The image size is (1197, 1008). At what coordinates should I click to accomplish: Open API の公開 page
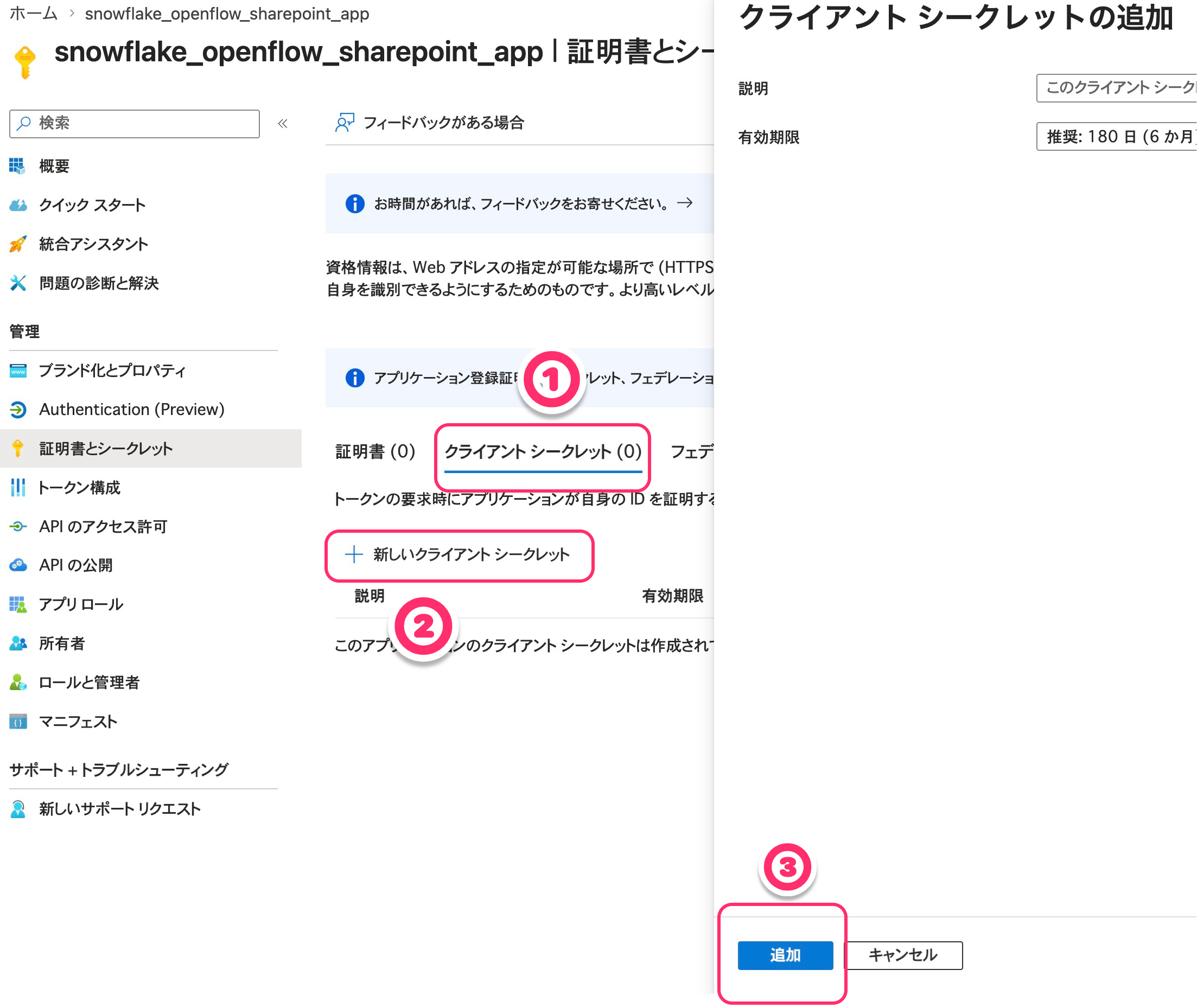coord(76,565)
